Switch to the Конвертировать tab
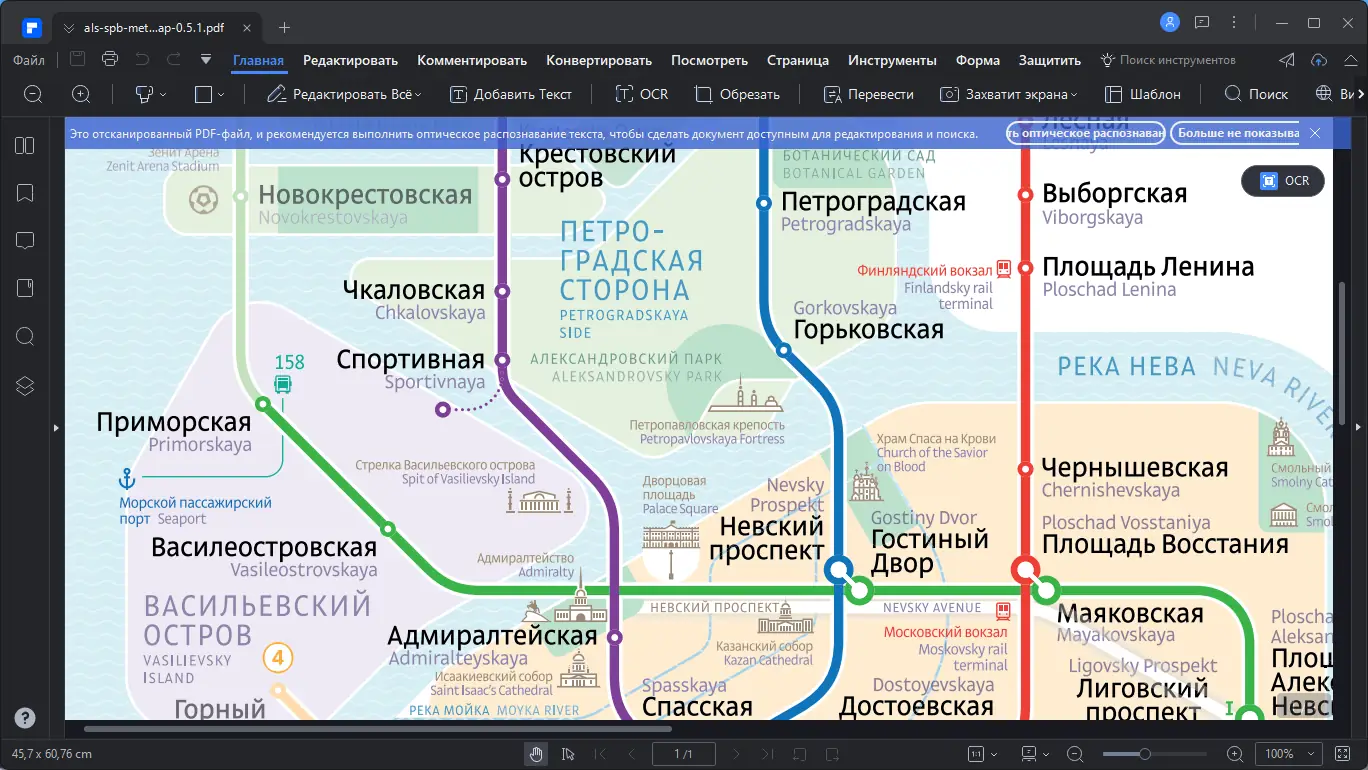This screenshot has width=1368, height=770. [599, 60]
